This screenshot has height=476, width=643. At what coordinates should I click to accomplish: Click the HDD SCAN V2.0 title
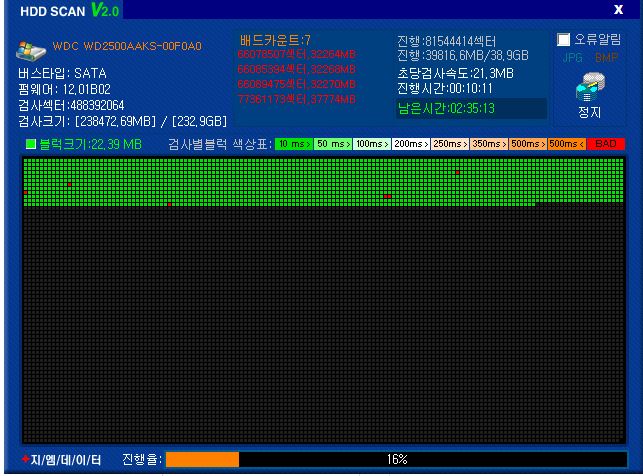[70, 10]
